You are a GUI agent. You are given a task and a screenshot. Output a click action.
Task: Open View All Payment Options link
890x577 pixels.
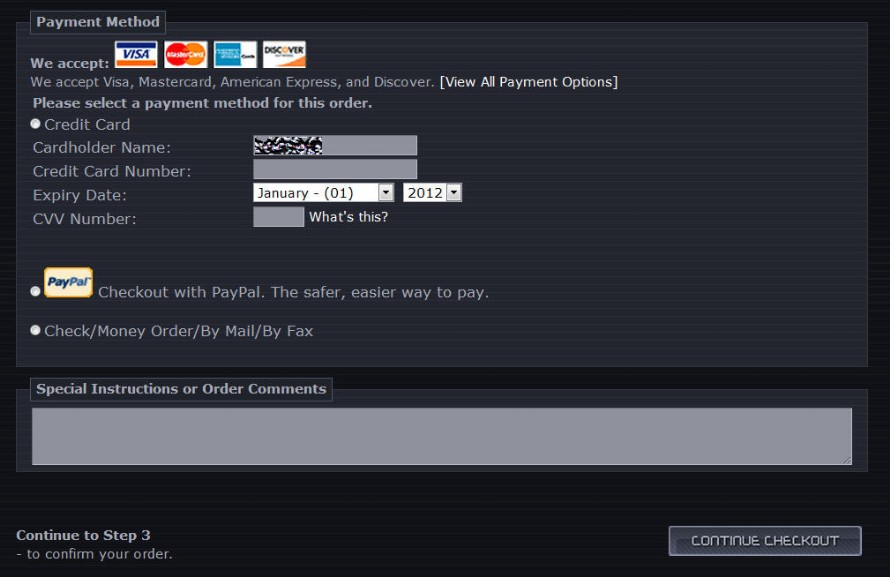[528, 82]
